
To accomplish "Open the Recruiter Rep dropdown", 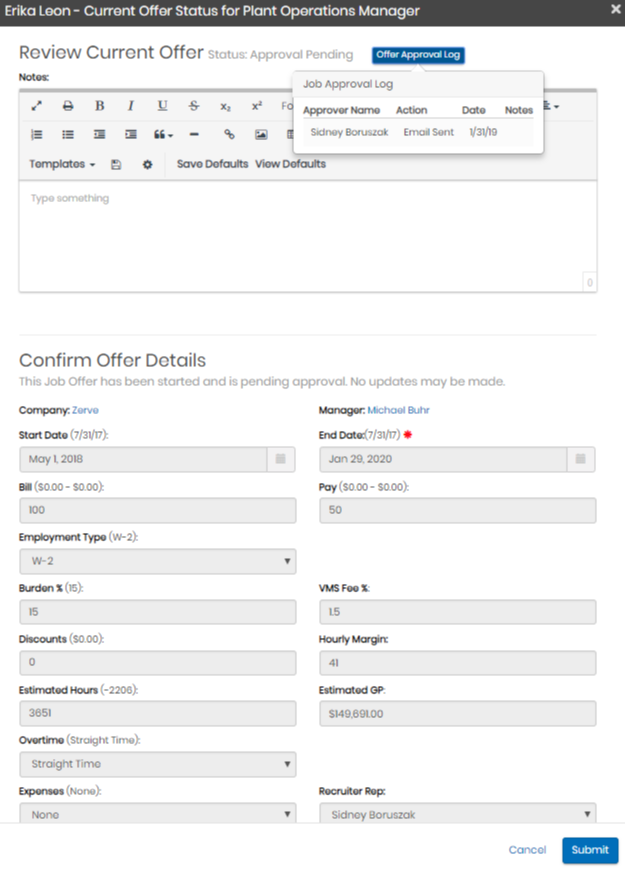I will pyautogui.click(x=457, y=815).
